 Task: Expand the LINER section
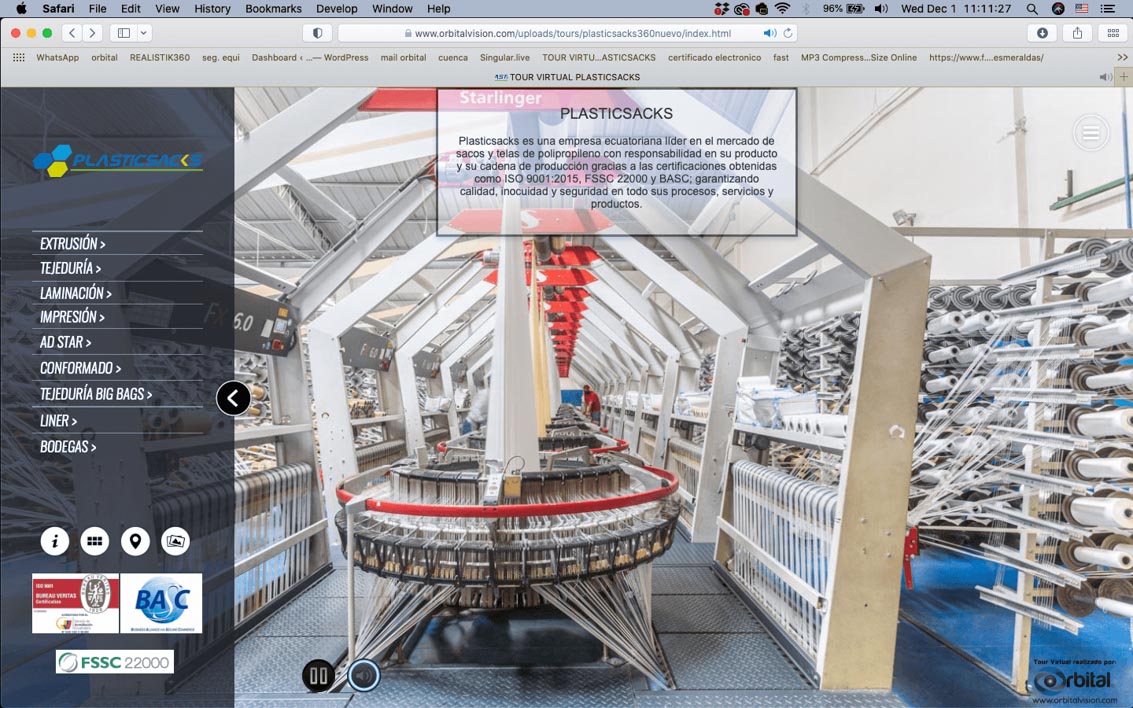pyautogui.click(x=59, y=420)
